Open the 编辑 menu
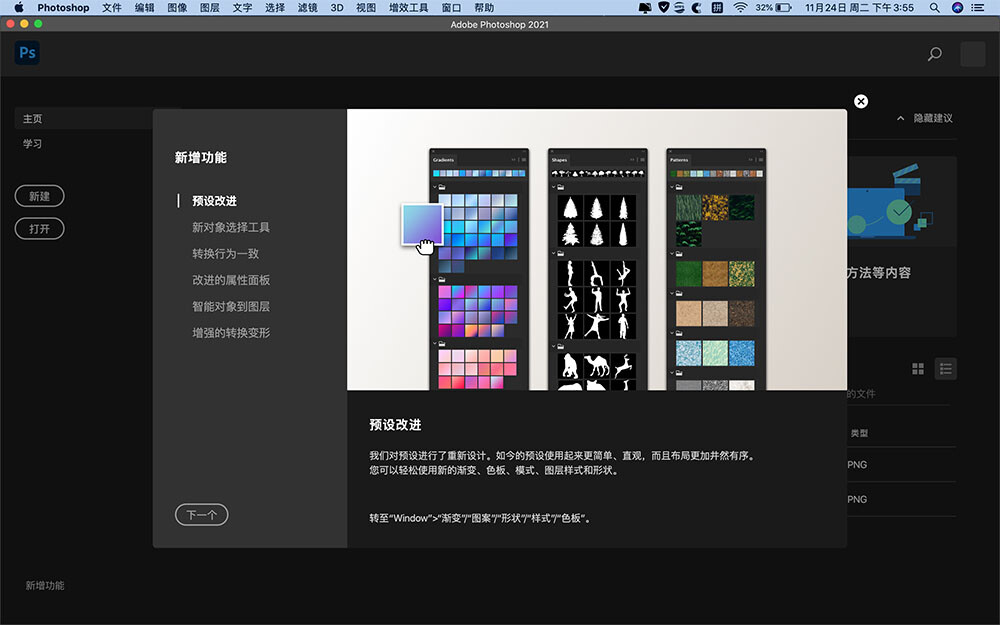The width and height of the screenshot is (1000, 625). (144, 8)
